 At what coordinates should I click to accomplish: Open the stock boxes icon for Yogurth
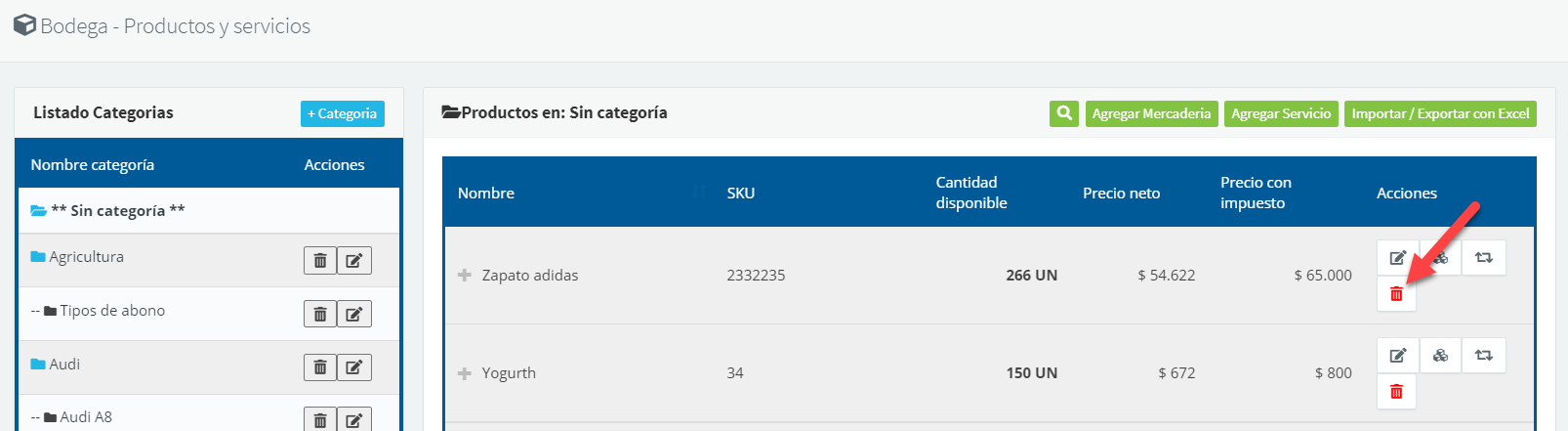pyautogui.click(x=1440, y=356)
